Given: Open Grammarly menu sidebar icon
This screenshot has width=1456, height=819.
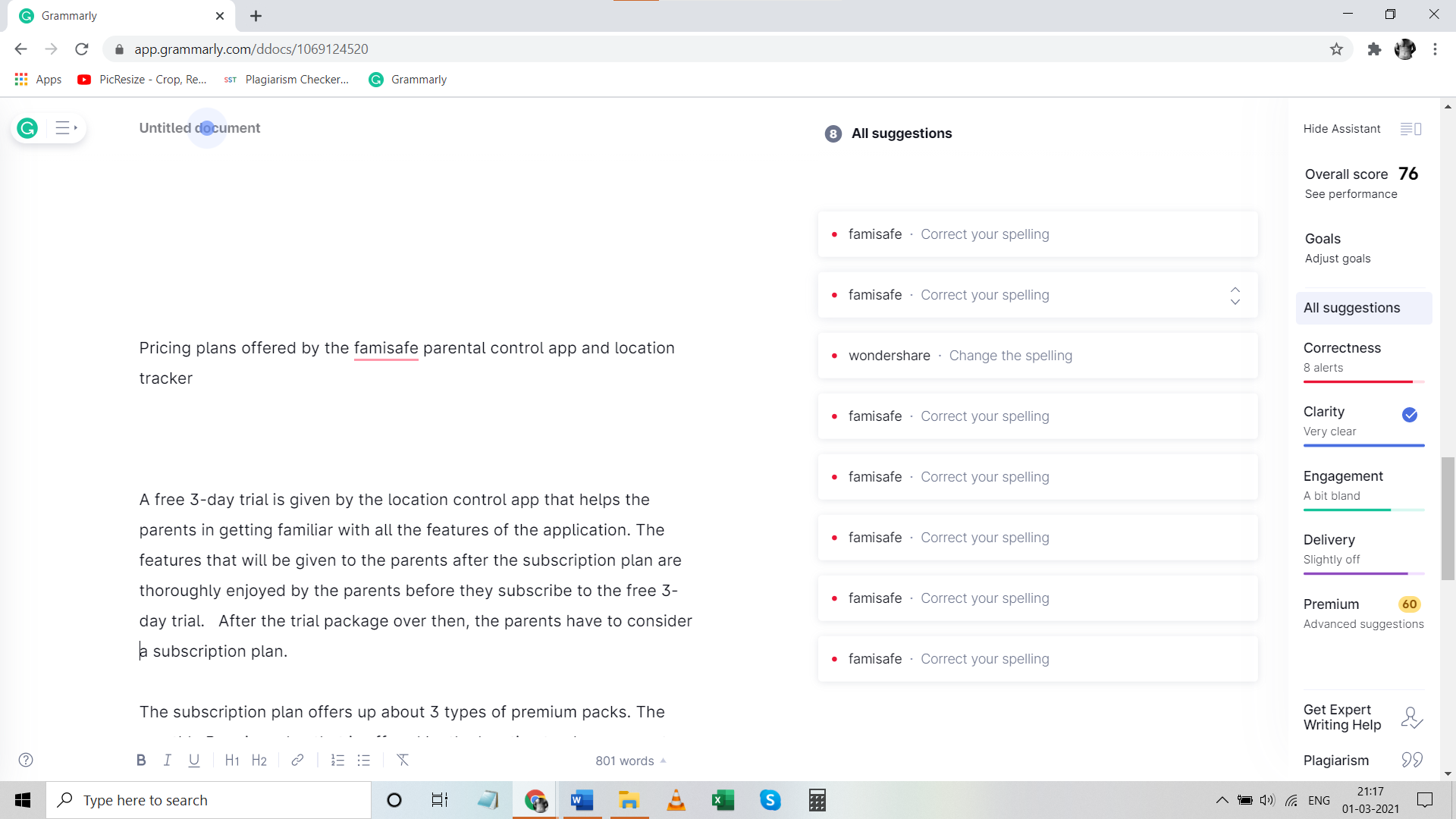Looking at the screenshot, I should click(66, 128).
